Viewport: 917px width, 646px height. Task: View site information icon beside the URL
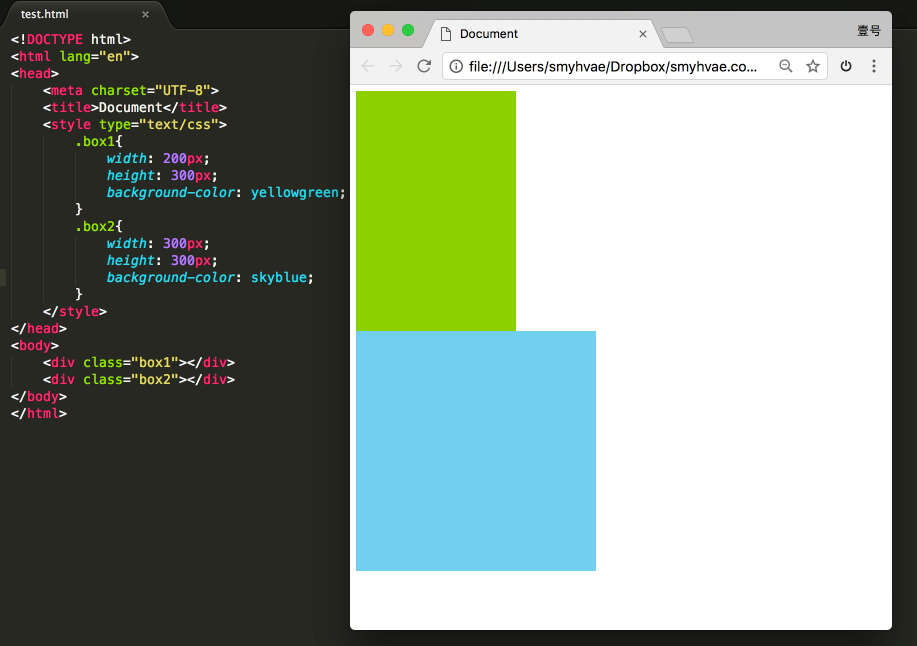[456, 66]
